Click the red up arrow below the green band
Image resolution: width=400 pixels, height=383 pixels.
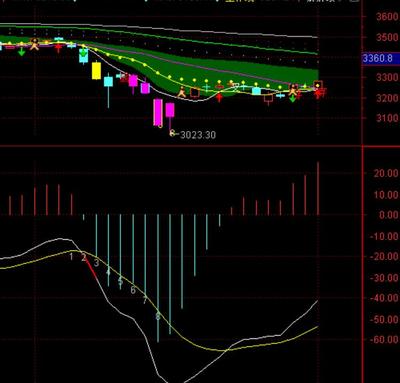[x=219, y=98]
